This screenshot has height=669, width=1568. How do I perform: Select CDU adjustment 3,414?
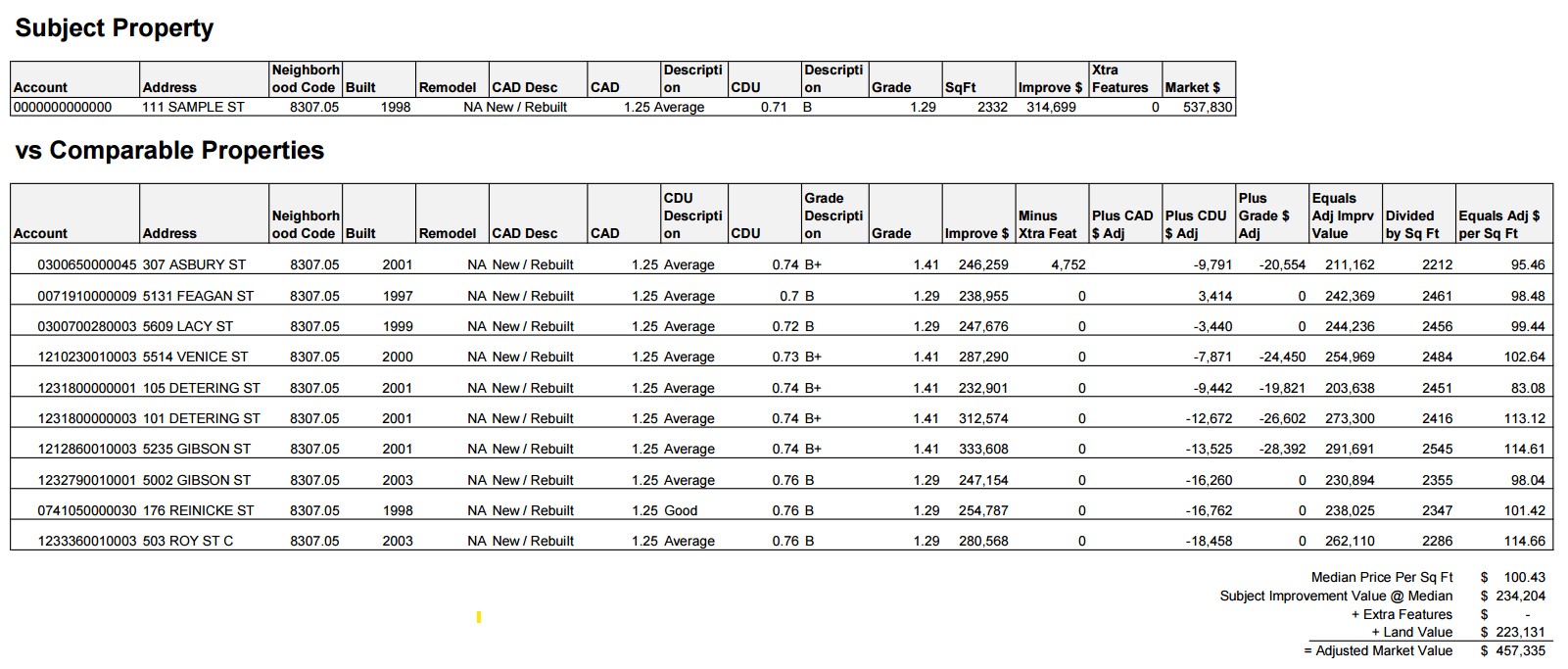pos(1215,296)
